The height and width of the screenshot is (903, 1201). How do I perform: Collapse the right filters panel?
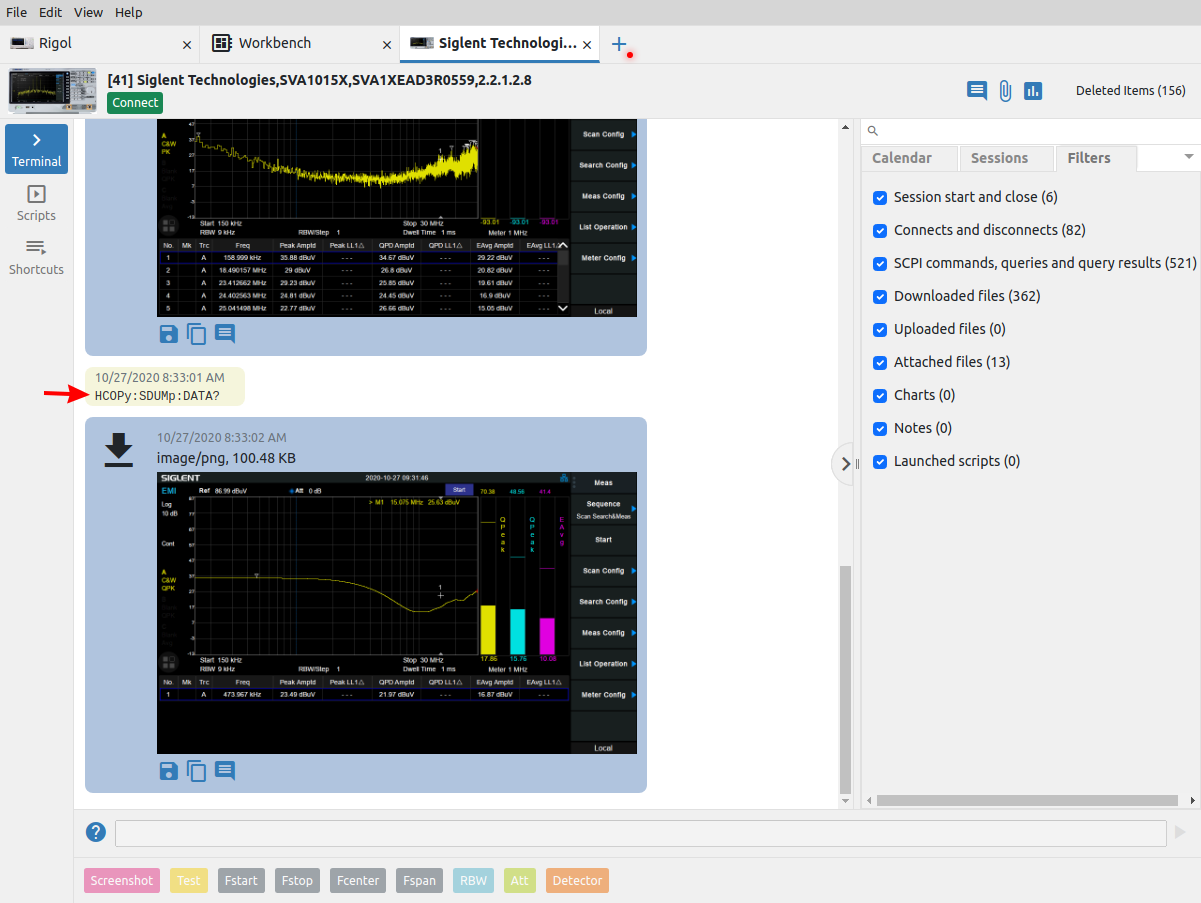pyautogui.click(x=846, y=464)
